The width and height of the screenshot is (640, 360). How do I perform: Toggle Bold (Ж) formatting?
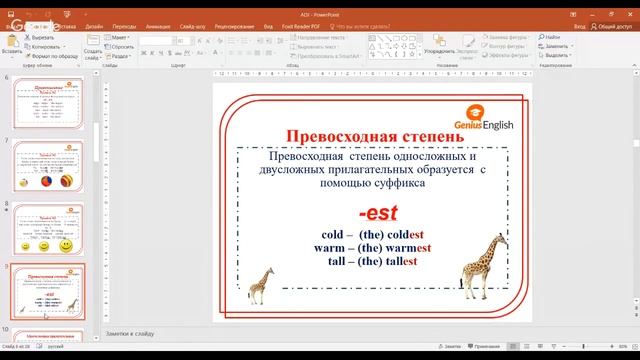(x=144, y=53)
